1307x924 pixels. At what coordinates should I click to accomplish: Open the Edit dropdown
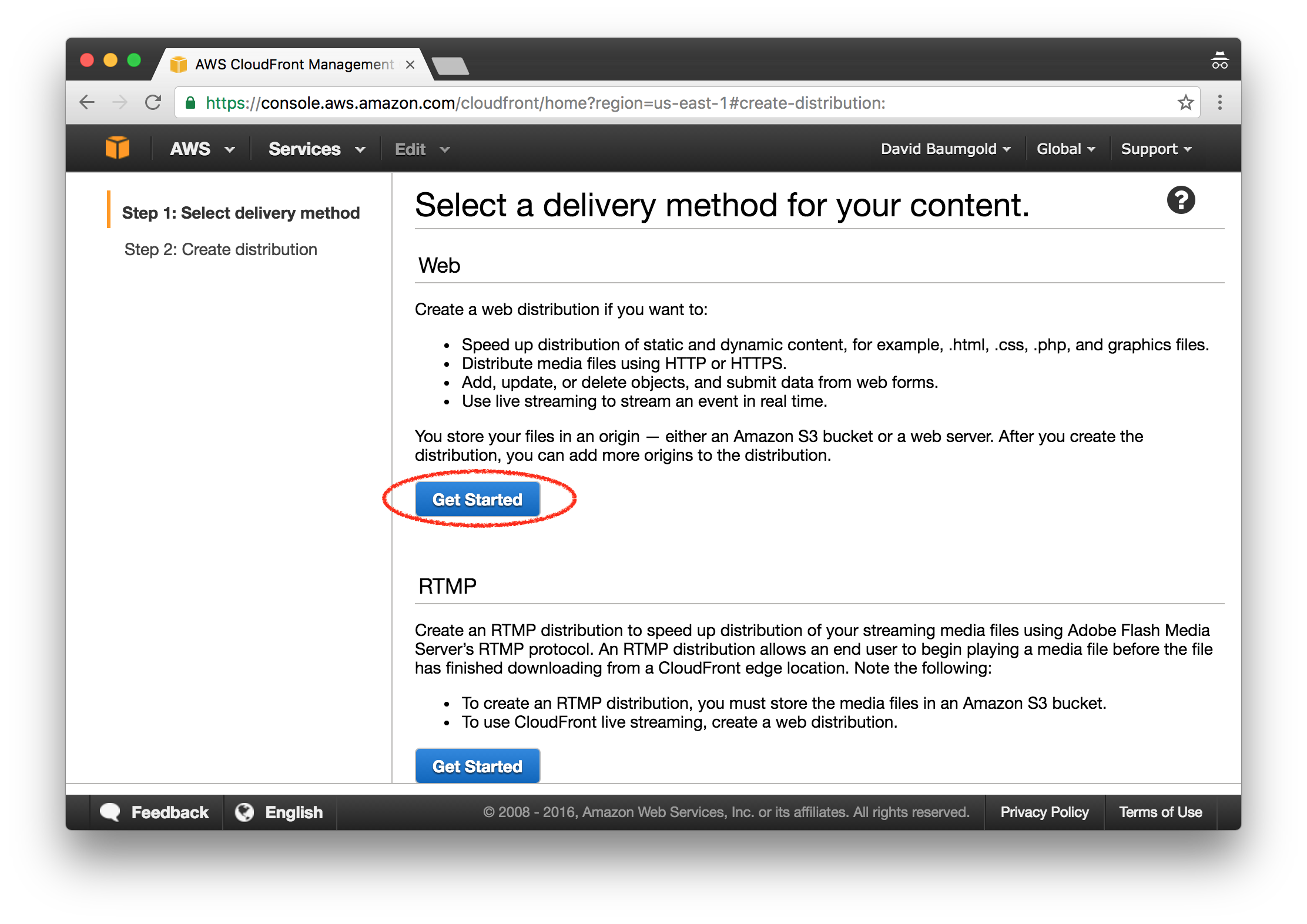(422, 149)
